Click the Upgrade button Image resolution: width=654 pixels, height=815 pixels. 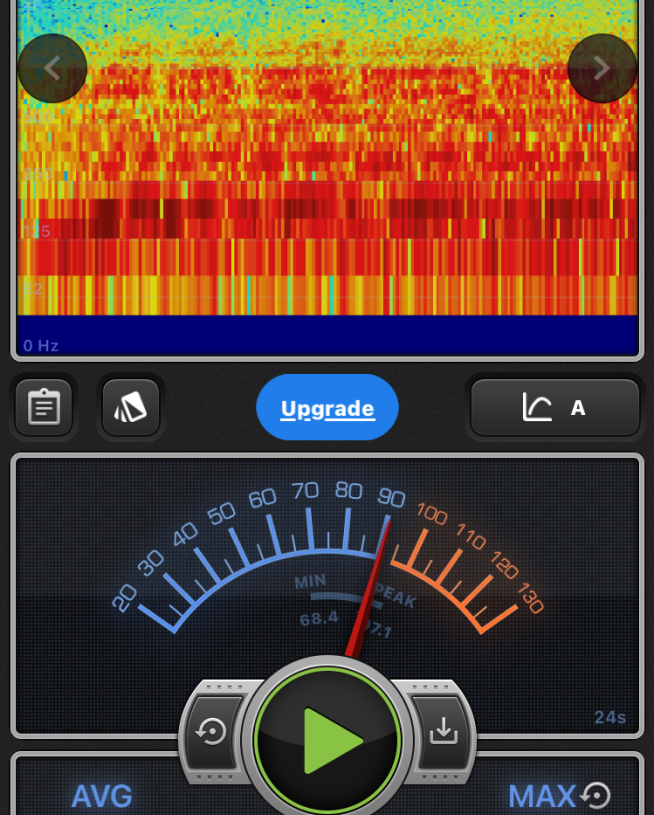pos(327,408)
